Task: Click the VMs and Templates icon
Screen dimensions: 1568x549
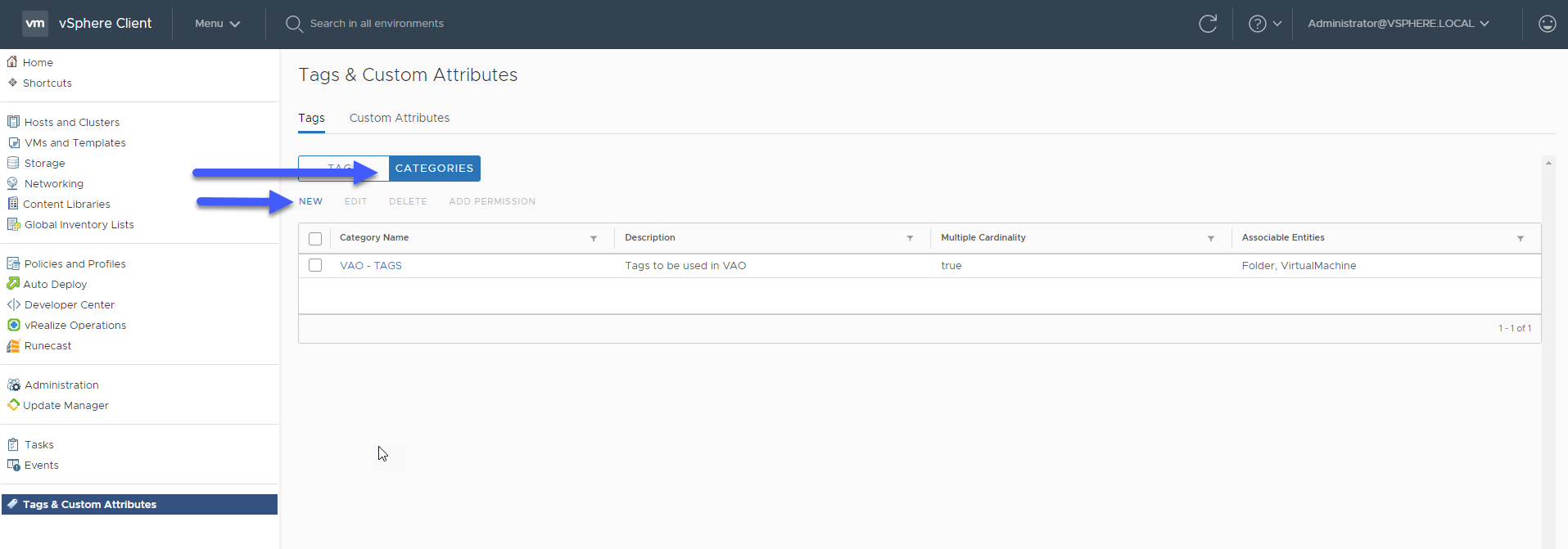Action: click(13, 142)
